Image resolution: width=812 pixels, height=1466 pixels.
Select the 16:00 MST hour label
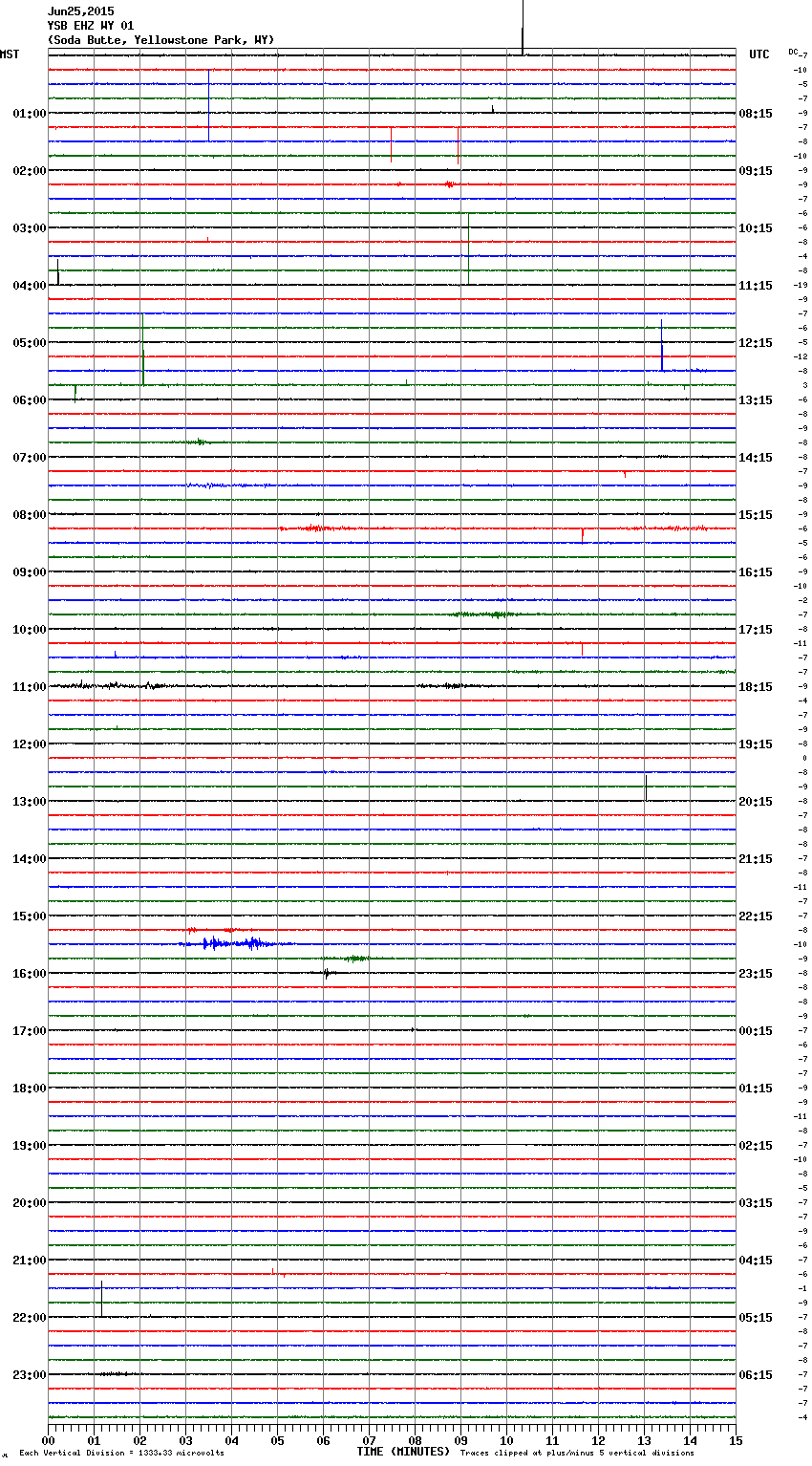point(30,974)
